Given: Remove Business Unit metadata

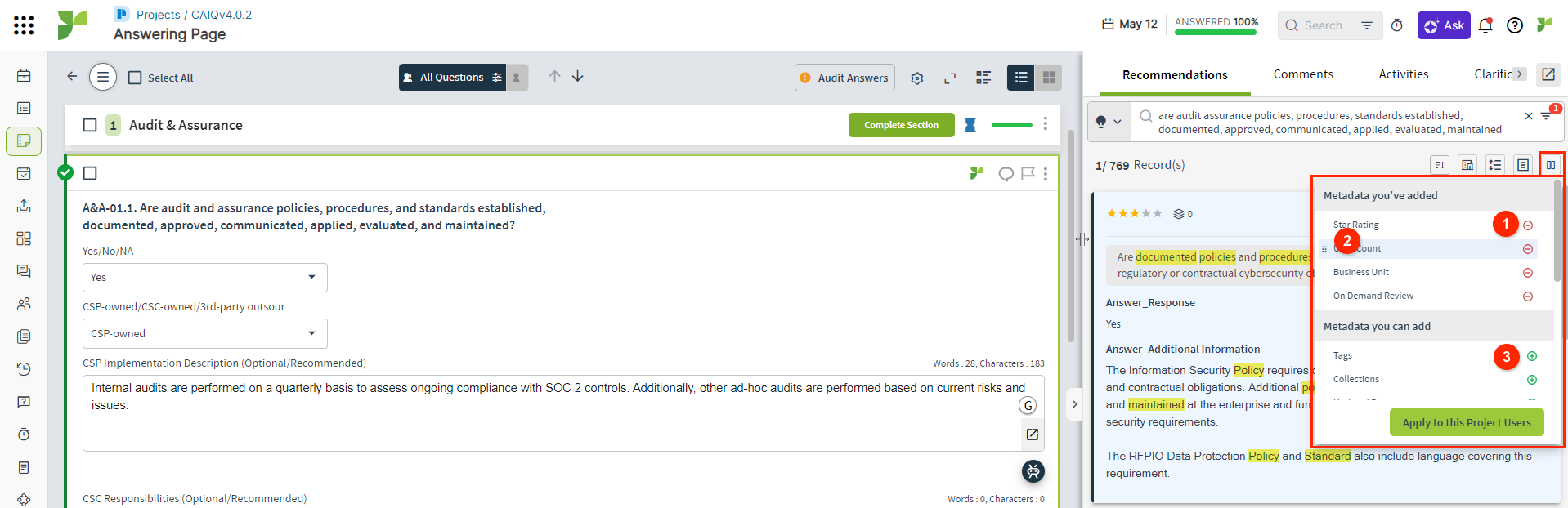Looking at the screenshot, I should coord(1528,273).
